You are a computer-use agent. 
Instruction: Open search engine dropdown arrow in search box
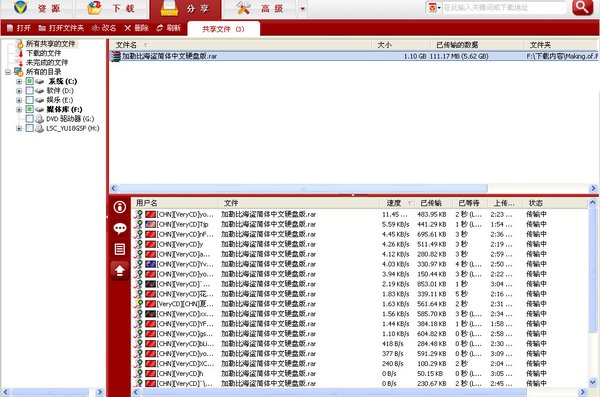tap(439, 8)
